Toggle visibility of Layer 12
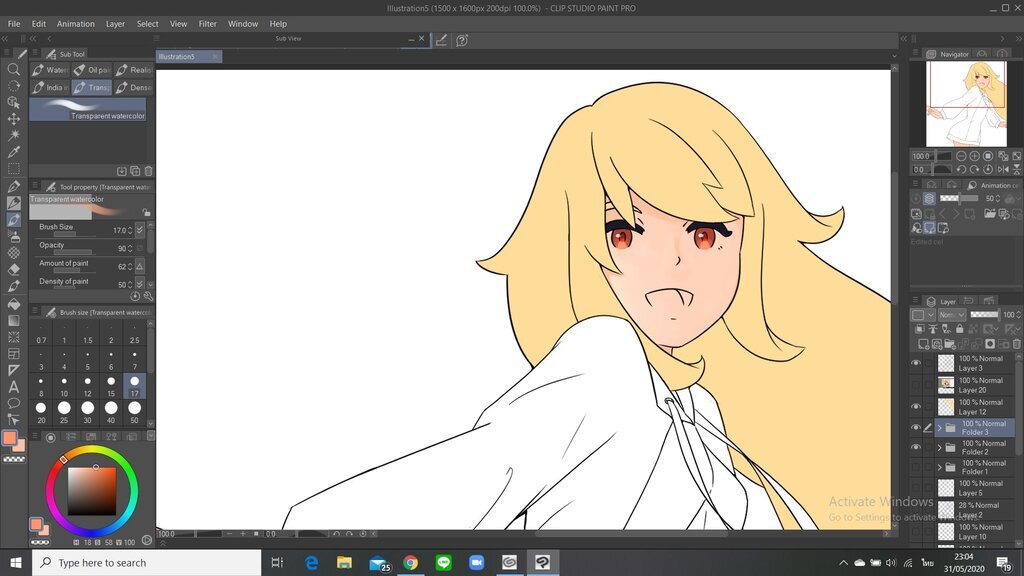The image size is (1024, 576). 916,407
